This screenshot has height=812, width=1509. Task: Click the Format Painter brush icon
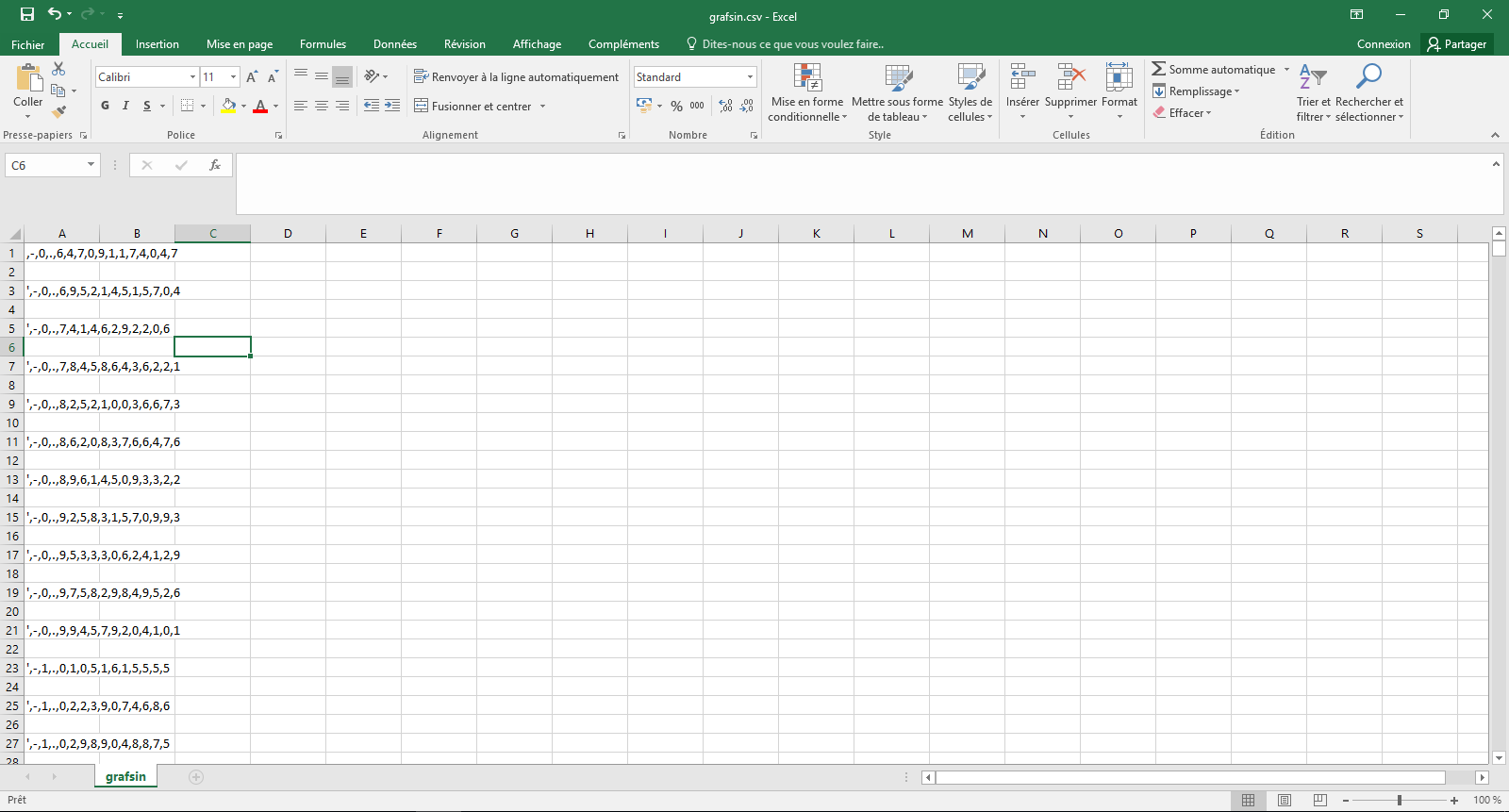point(58,111)
